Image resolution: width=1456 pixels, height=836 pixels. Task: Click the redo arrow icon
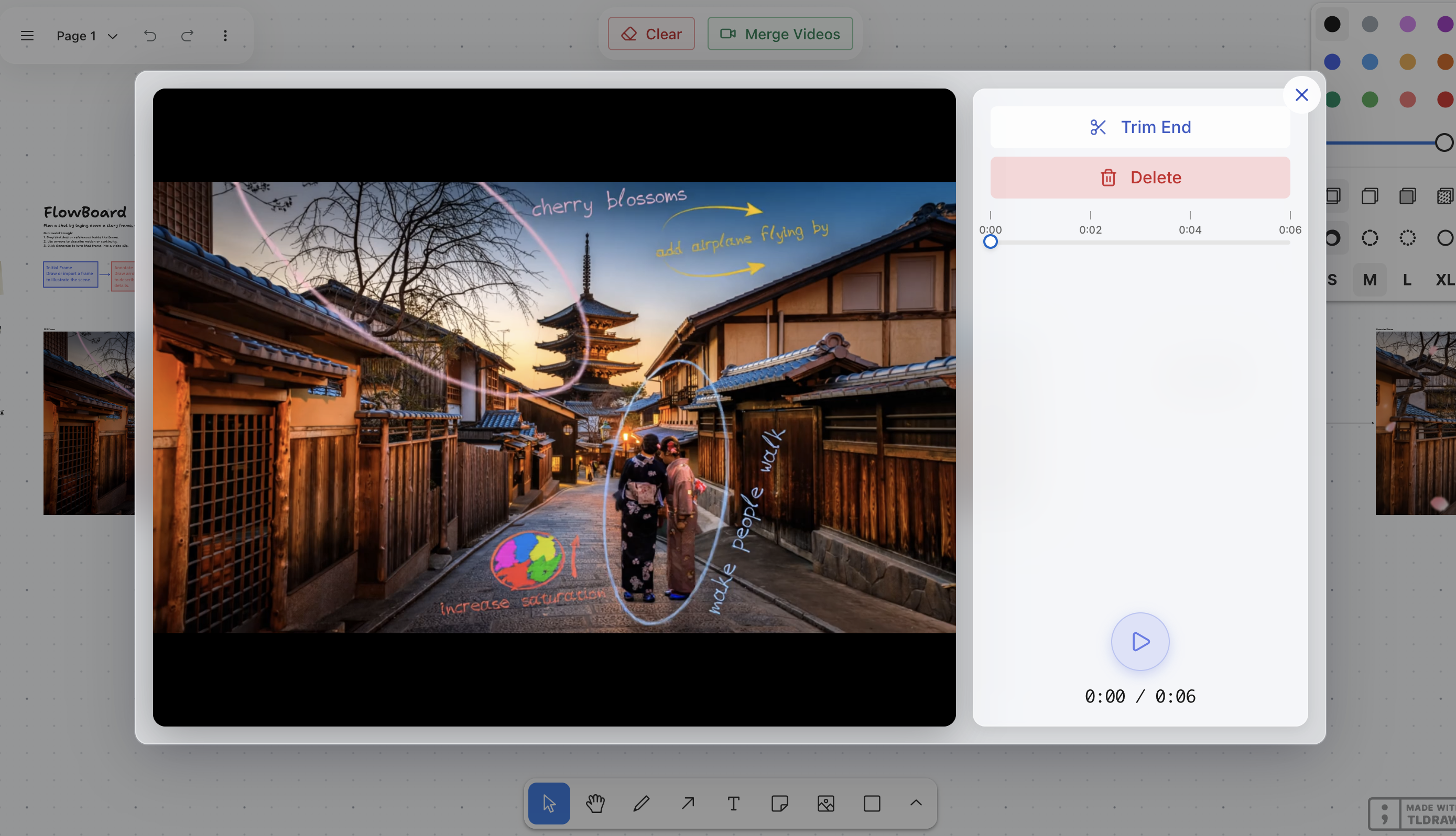coord(187,36)
